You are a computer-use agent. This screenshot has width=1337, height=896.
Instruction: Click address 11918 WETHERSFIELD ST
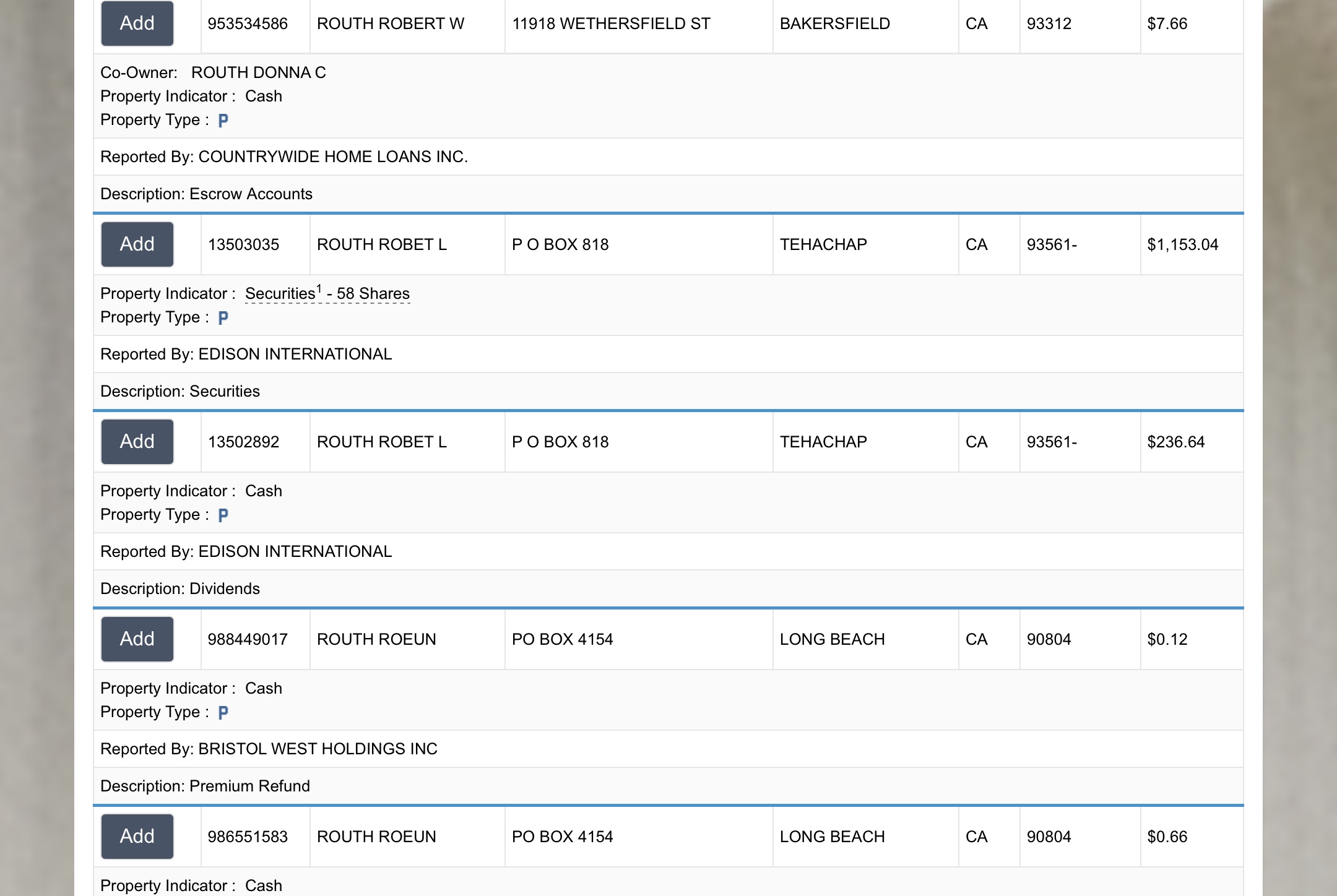pyautogui.click(x=611, y=24)
